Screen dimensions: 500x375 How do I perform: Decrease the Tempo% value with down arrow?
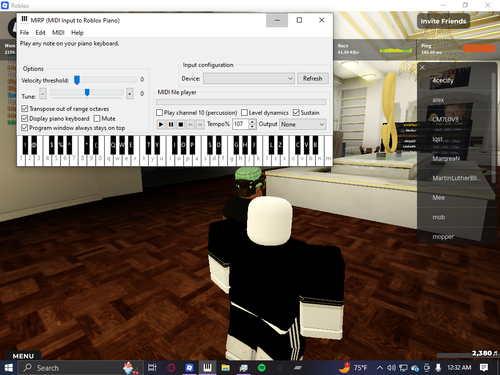(252, 126)
